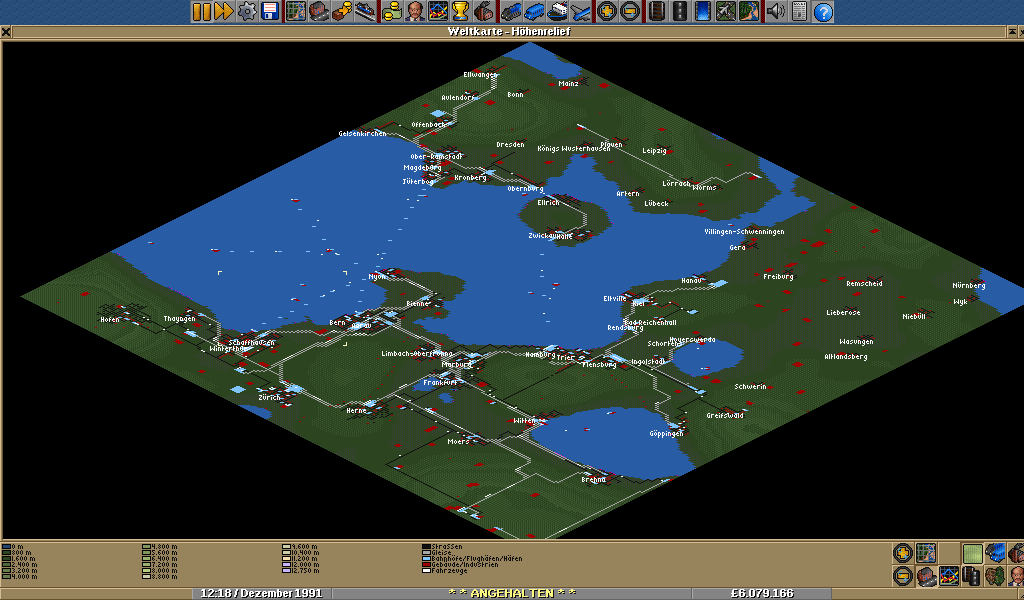The width and height of the screenshot is (1024, 600).
Task: Click the sound and music speaker icon
Action: [x=775, y=12]
